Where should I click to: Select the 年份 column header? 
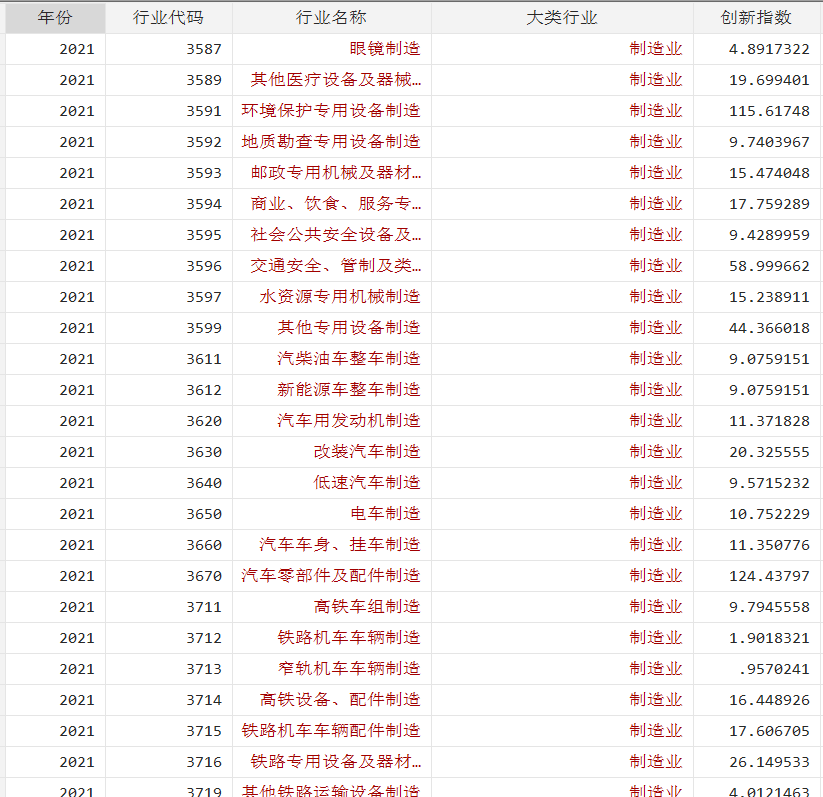55,18
